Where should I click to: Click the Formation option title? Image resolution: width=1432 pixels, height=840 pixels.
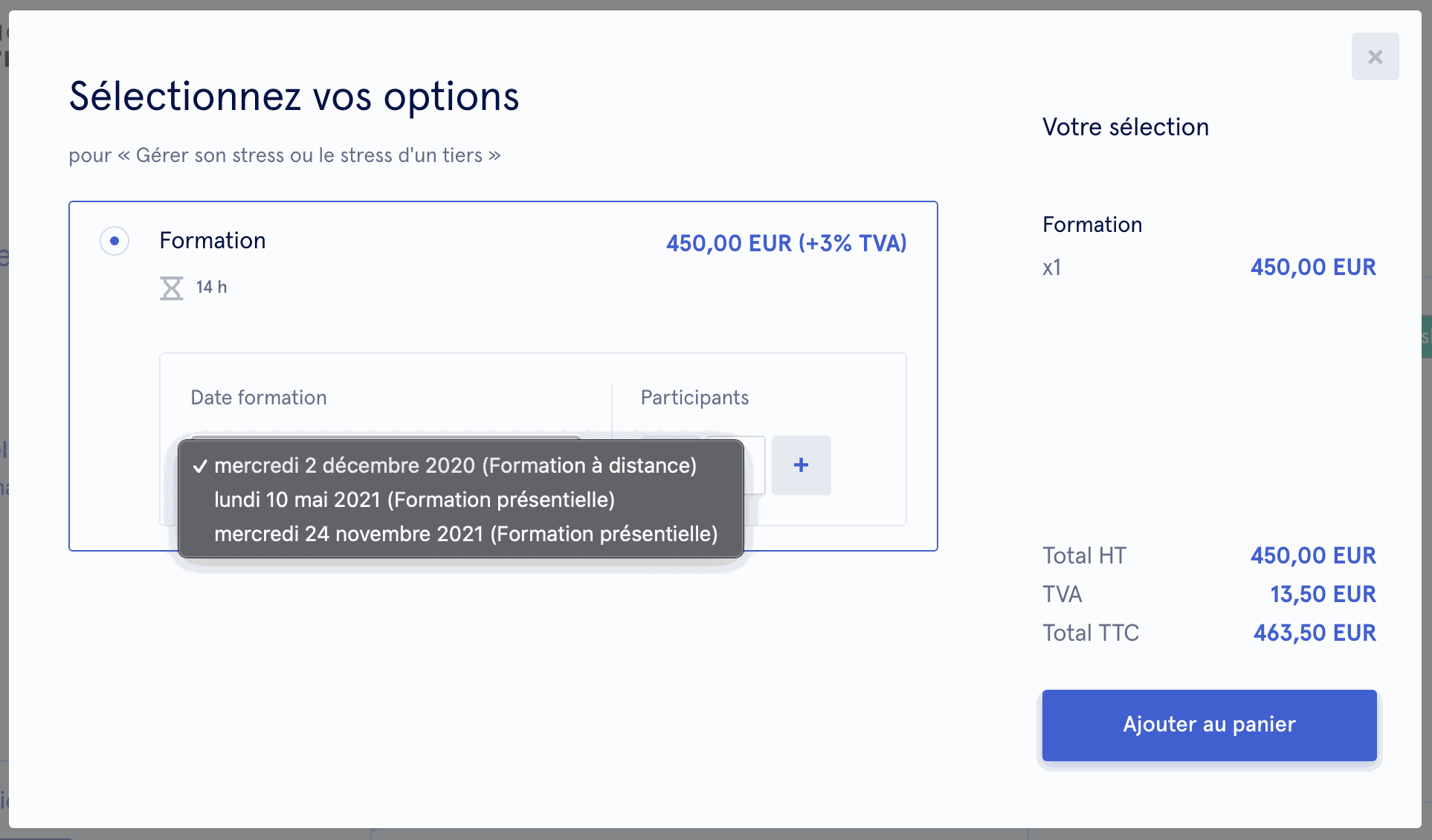(213, 241)
